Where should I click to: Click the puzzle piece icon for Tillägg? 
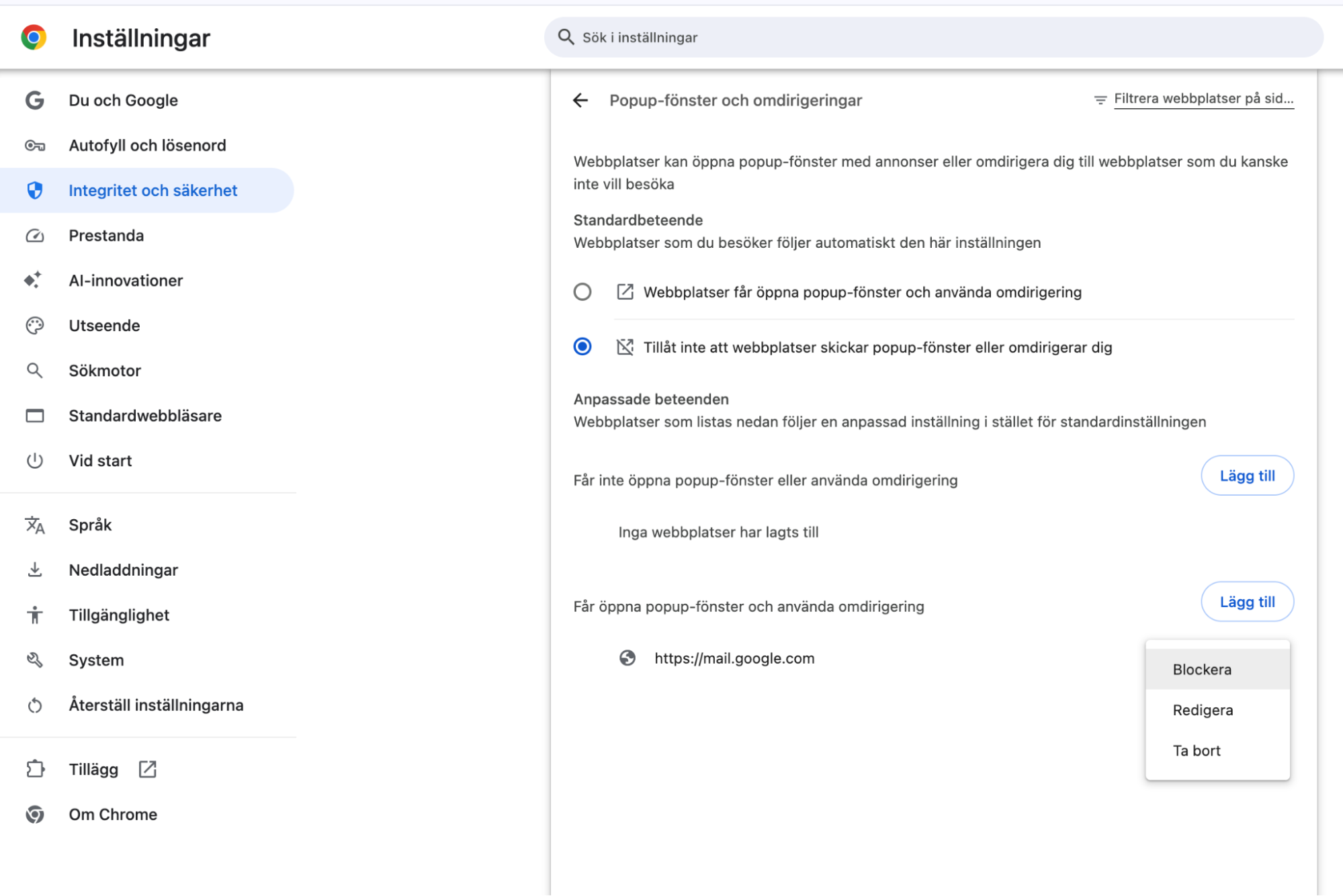(x=35, y=769)
